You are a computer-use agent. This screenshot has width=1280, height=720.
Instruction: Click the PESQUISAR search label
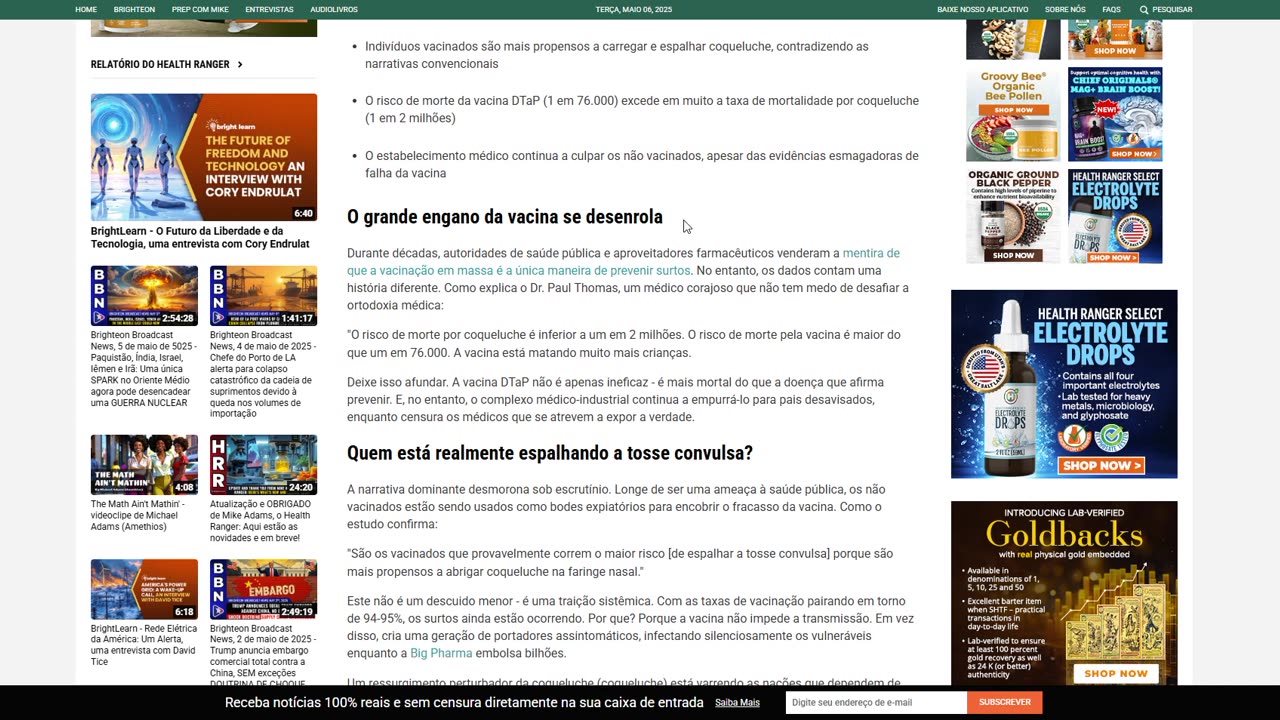click(x=1172, y=9)
